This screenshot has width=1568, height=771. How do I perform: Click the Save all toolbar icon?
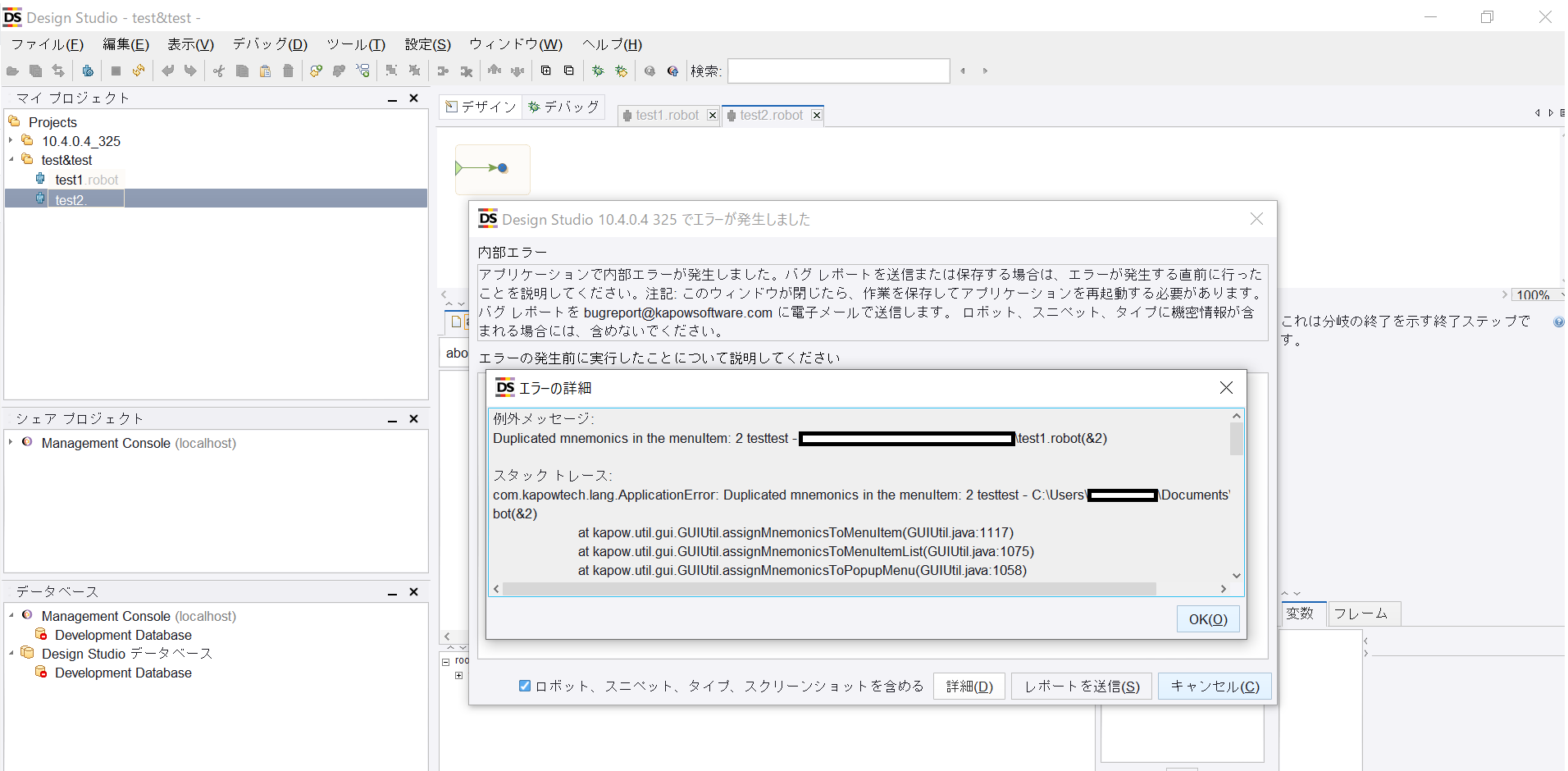(35, 71)
